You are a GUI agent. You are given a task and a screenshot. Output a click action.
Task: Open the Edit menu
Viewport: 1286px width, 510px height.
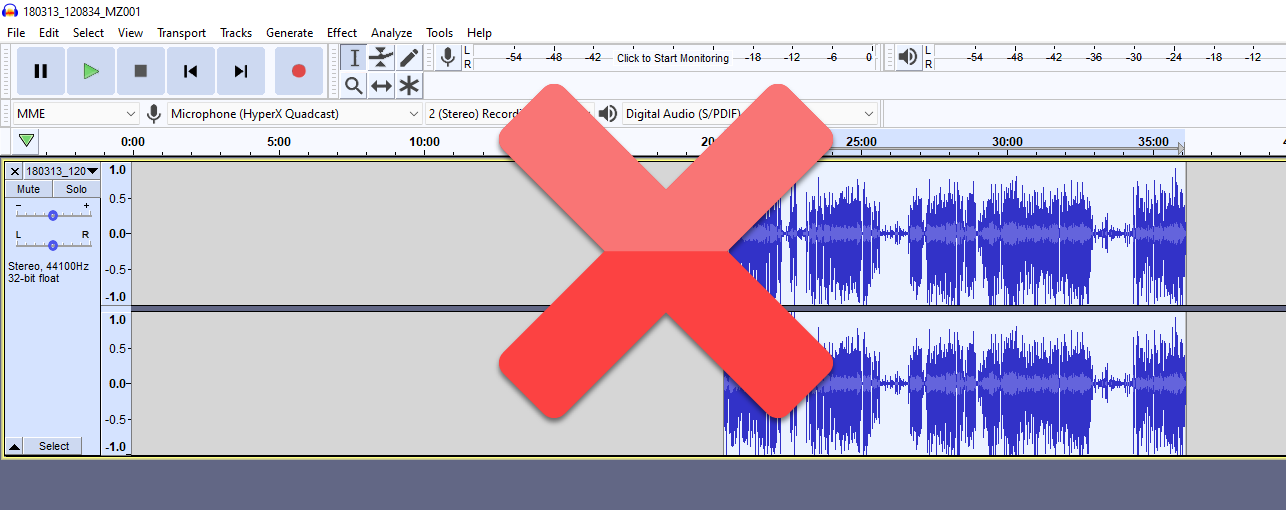[x=49, y=33]
